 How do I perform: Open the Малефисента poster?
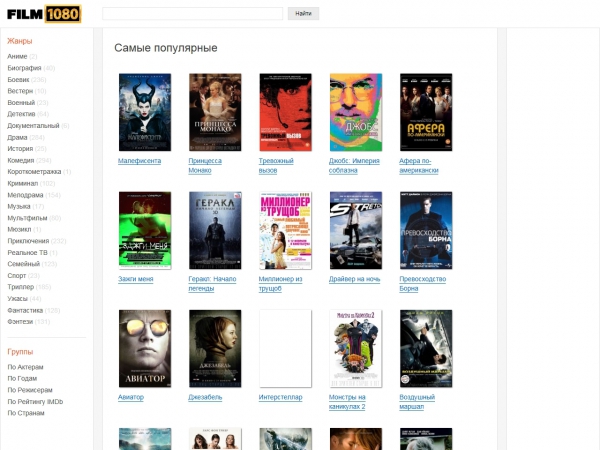click(145, 112)
